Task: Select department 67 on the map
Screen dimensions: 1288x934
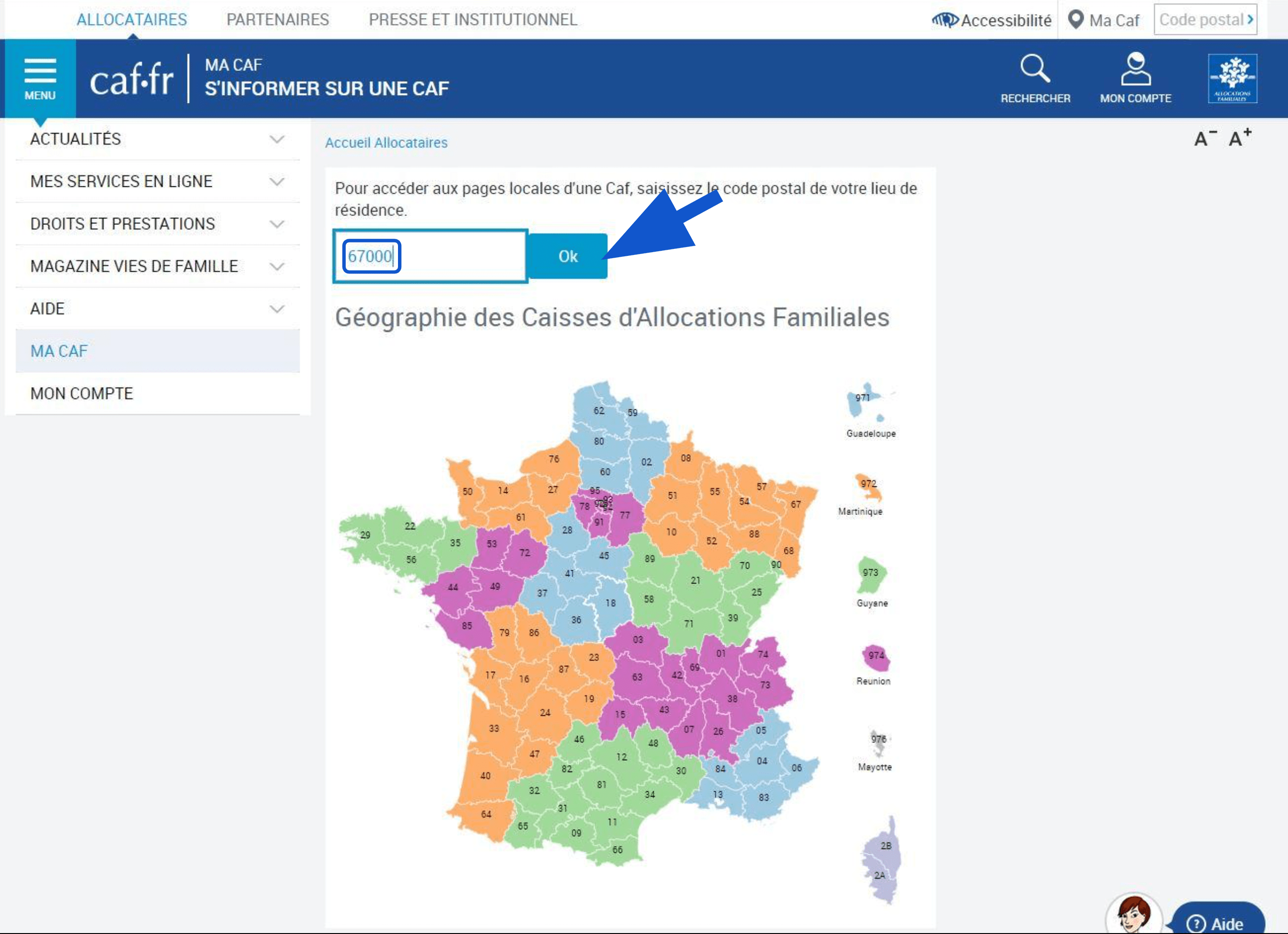Action: [x=795, y=503]
